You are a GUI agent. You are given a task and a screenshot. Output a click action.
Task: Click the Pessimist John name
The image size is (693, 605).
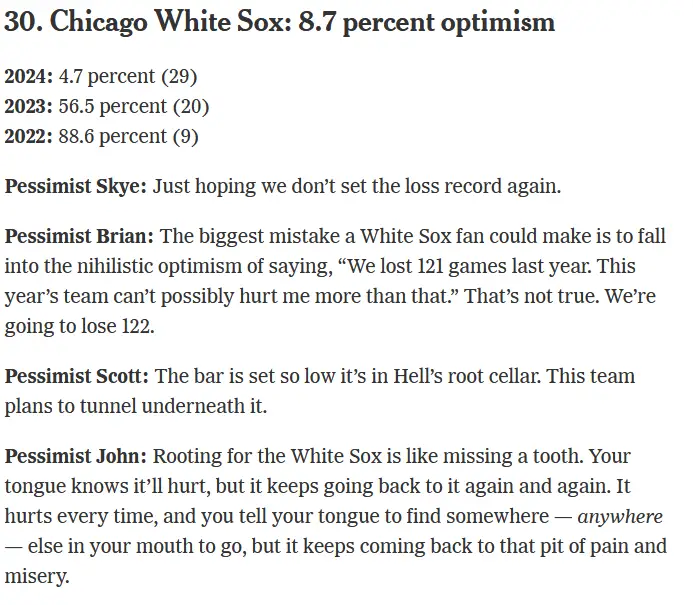point(75,456)
